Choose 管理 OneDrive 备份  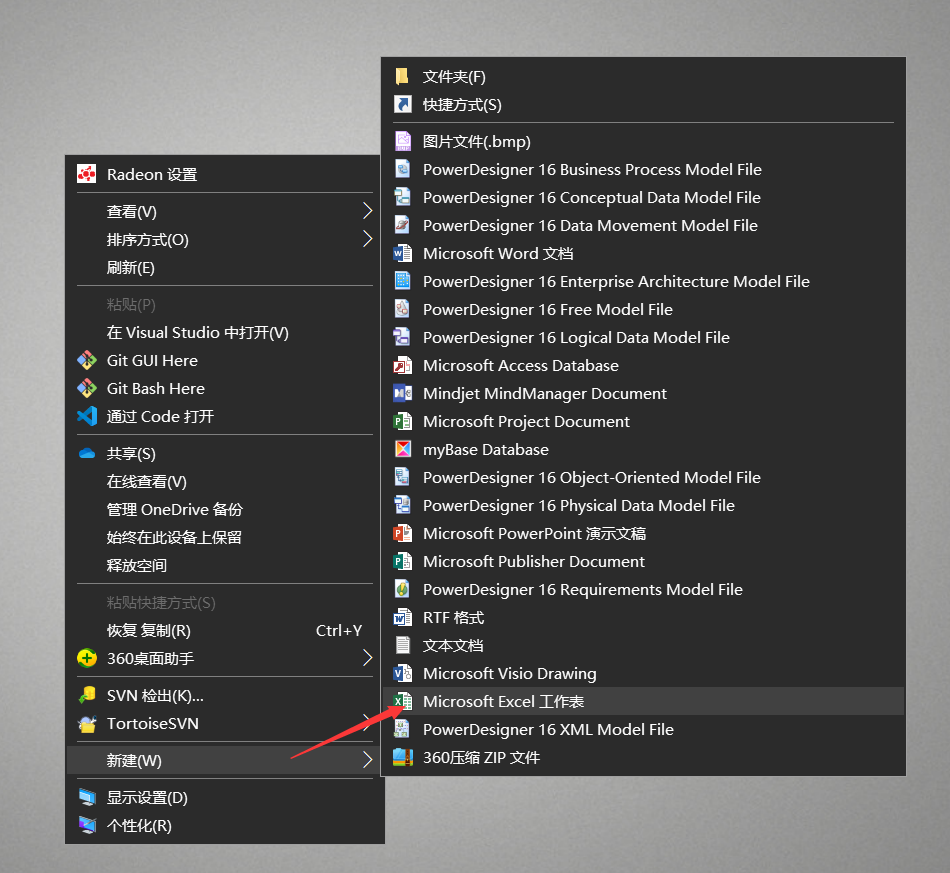(x=225, y=510)
